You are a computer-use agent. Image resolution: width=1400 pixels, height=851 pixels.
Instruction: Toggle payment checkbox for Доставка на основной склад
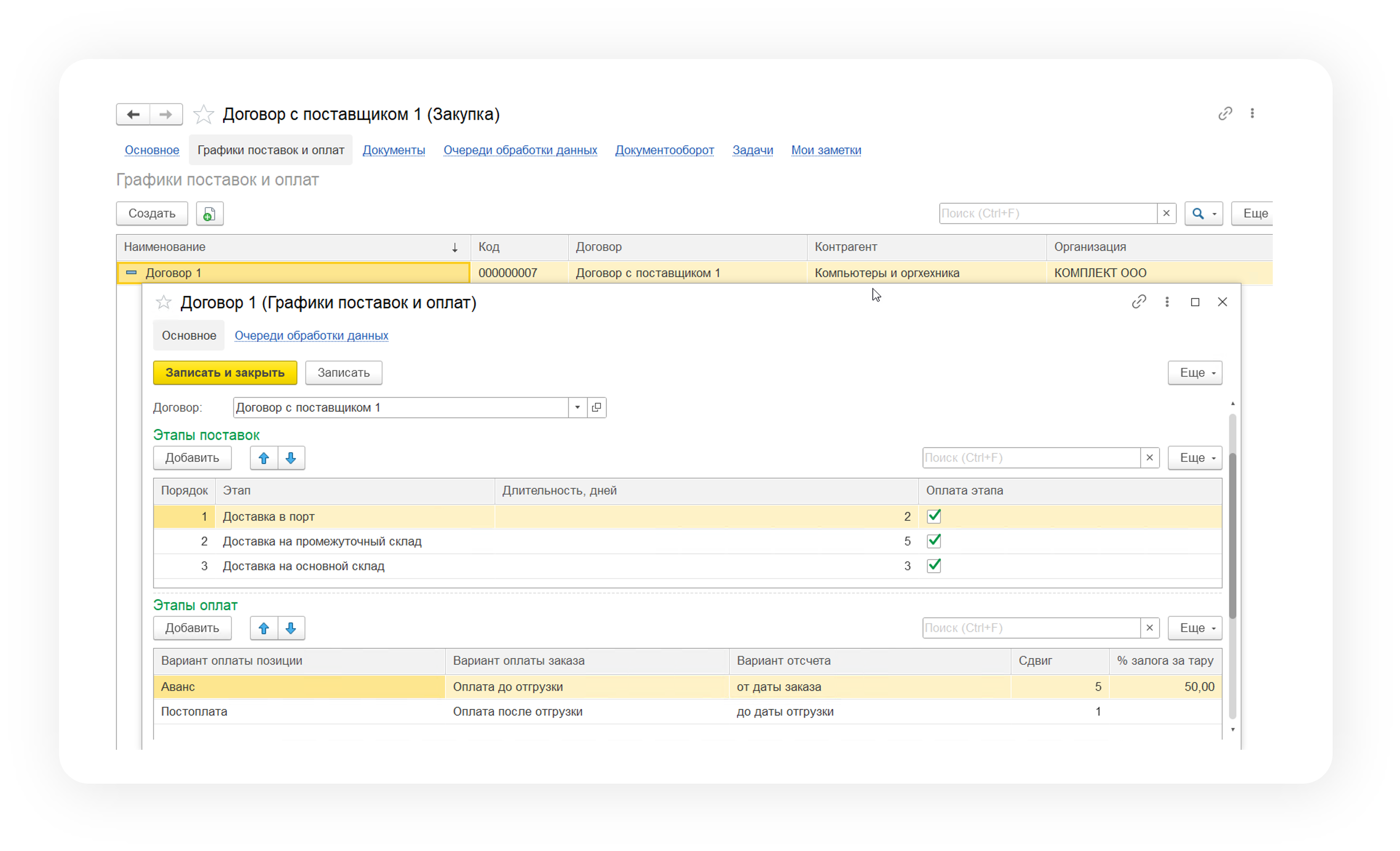point(933,566)
